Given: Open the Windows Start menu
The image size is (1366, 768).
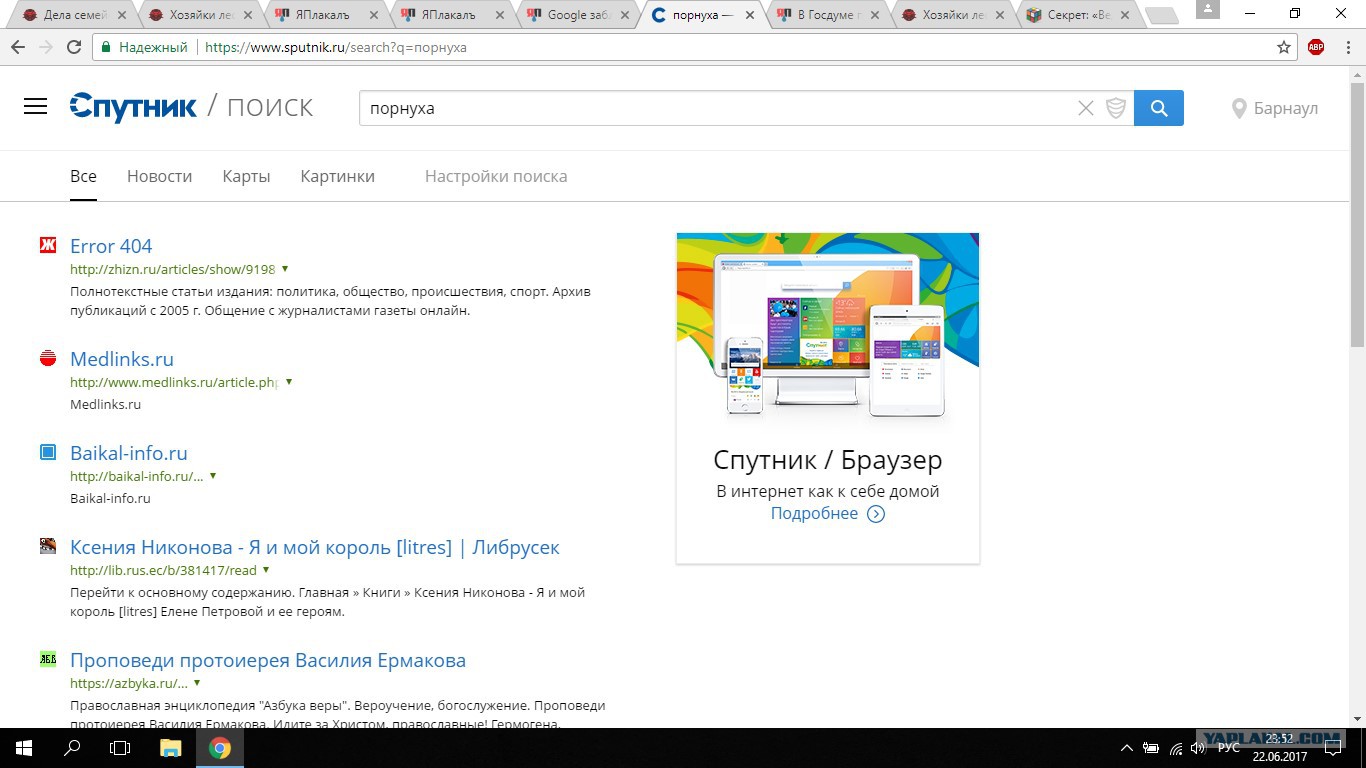Looking at the screenshot, I should click(23, 748).
